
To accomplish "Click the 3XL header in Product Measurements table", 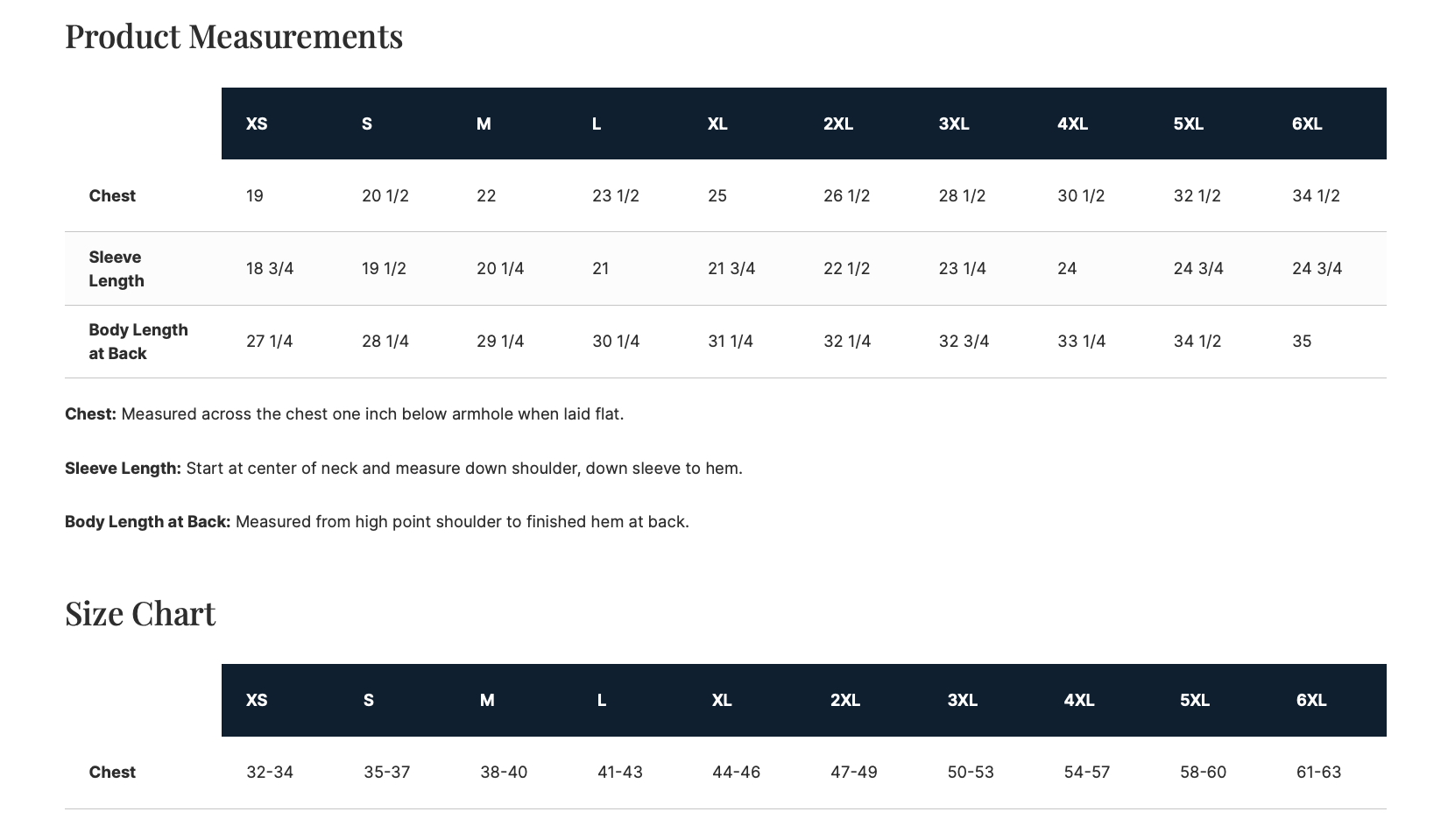I will (x=954, y=124).
